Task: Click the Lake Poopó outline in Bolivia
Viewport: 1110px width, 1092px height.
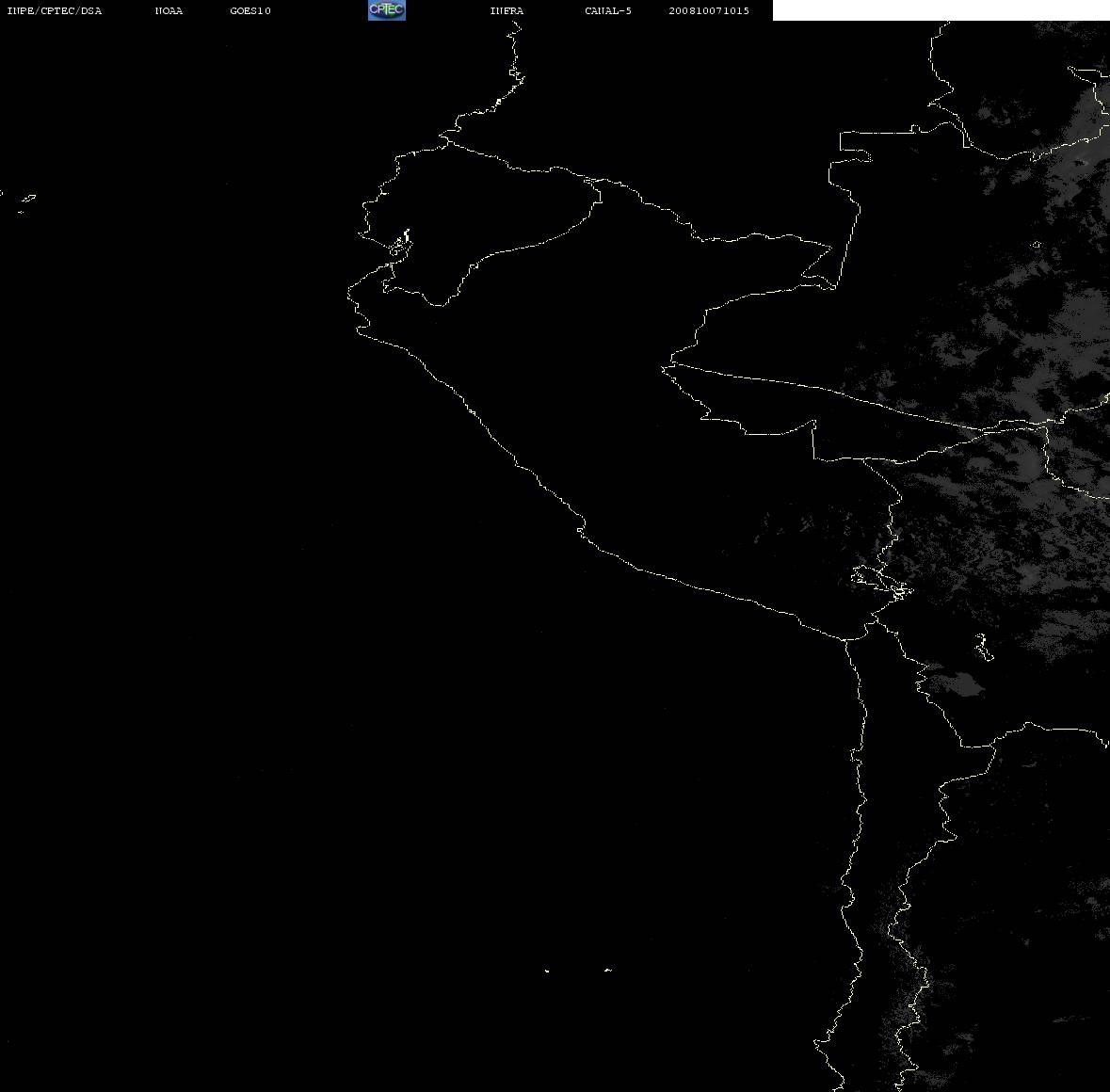Action: pos(984,647)
